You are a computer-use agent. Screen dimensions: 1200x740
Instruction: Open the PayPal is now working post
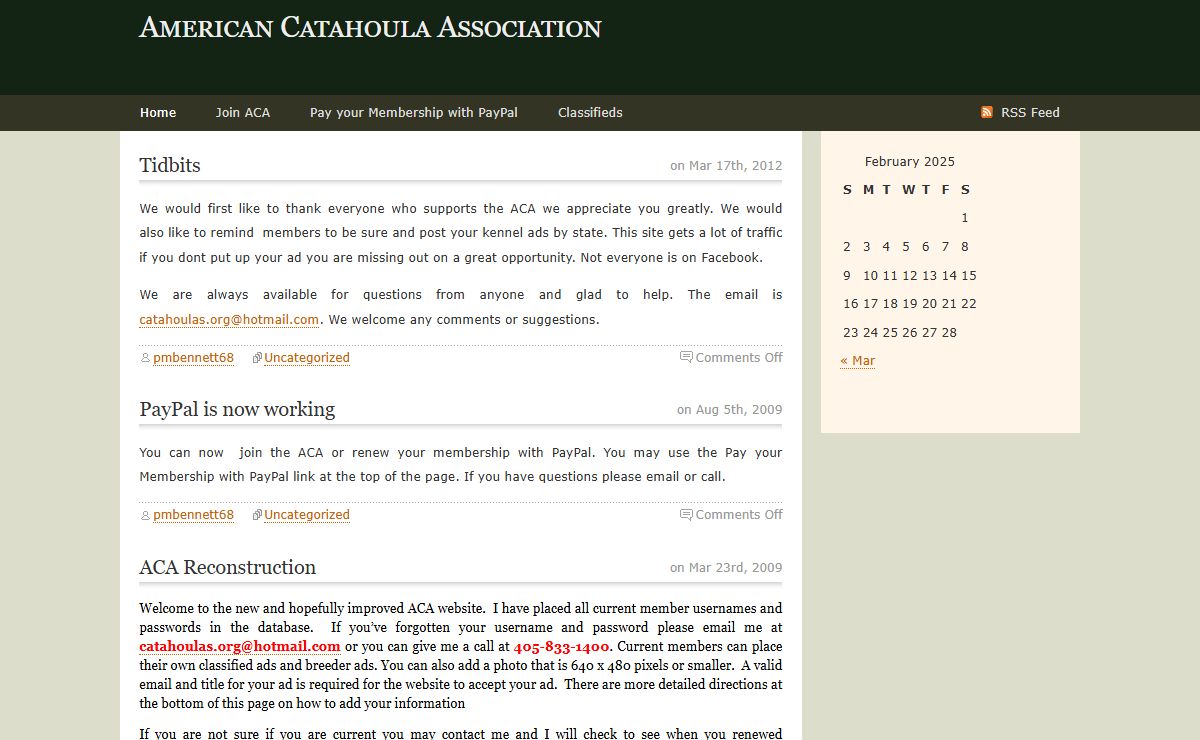(237, 409)
